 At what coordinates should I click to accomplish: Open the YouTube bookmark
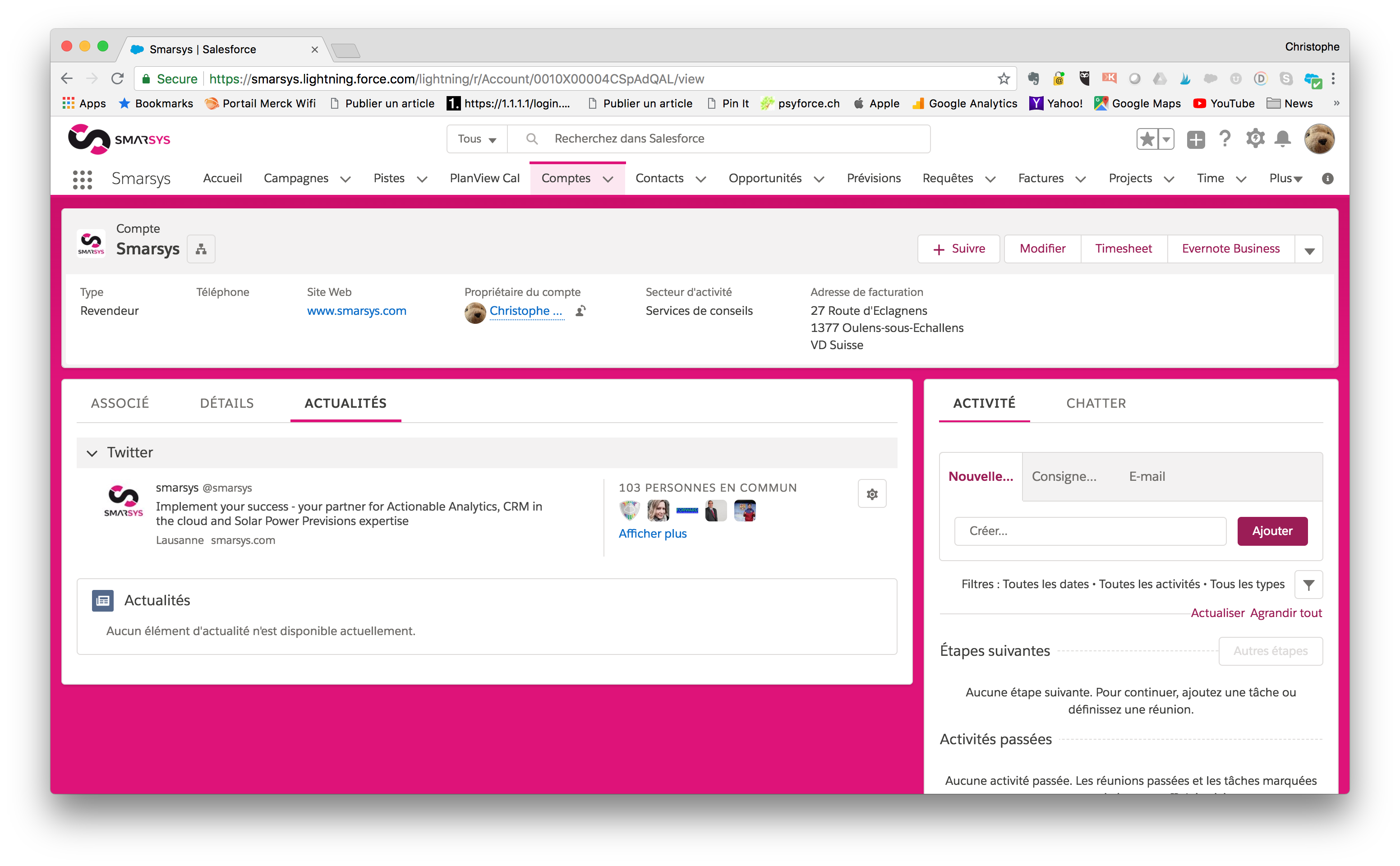click(1224, 104)
